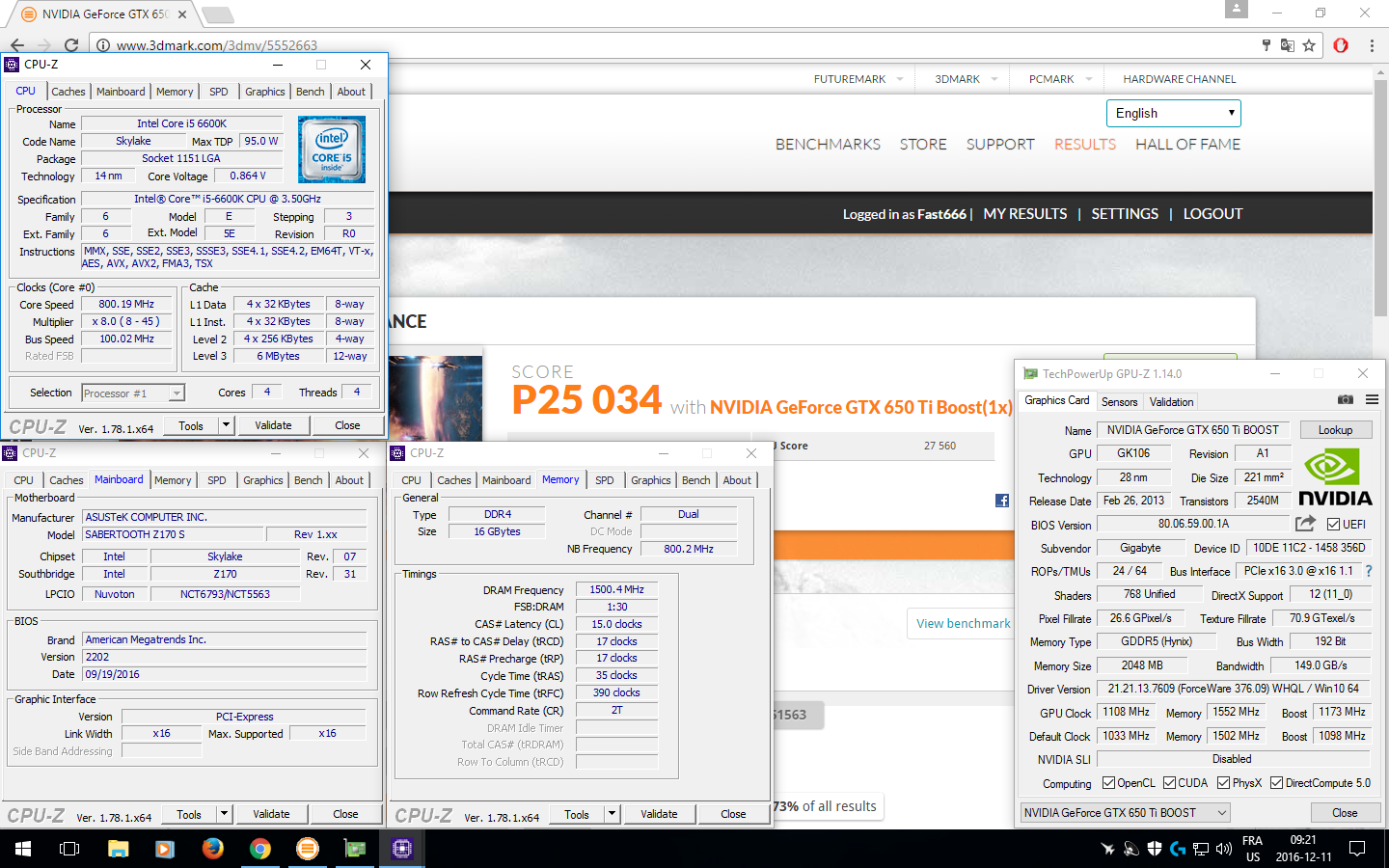
Task: Open File Explorer from the taskbar
Action: tap(118, 849)
